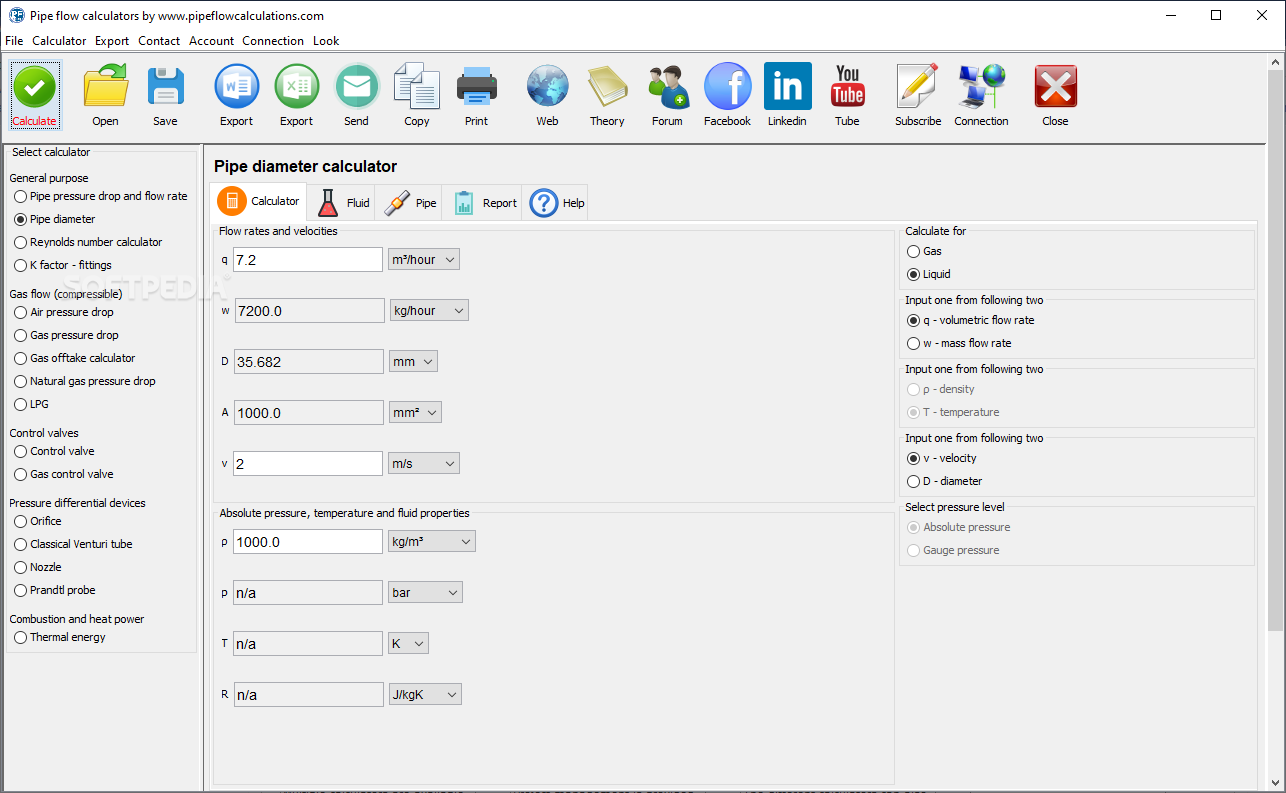Viewport: 1286px width, 793px height.
Task: Click the ρ density input field
Action: [x=308, y=541]
